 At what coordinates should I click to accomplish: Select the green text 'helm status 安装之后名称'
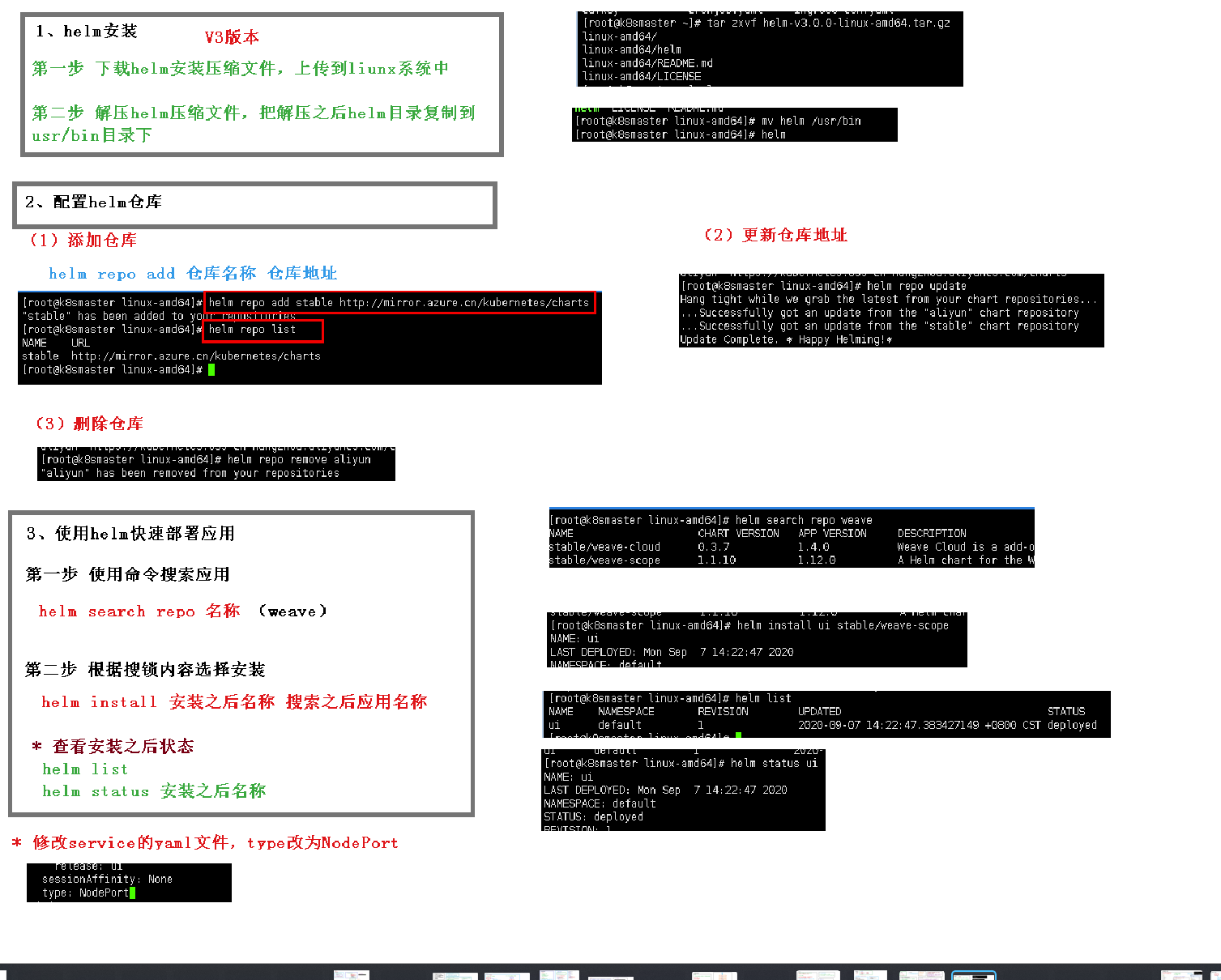[x=154, y=791]
